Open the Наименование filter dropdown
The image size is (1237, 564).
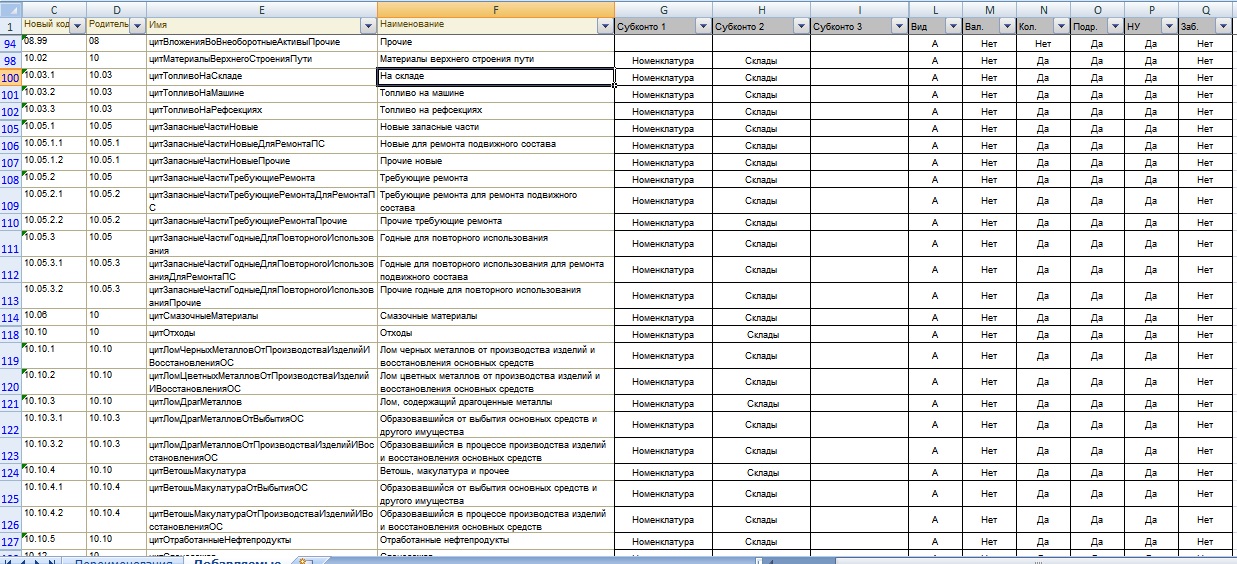coord(604,26)
